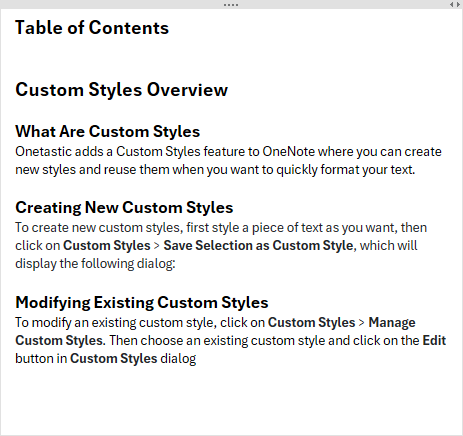This screenshot has height=436, width=463.
Task: Click the line 'new styles and reuse them'
Action: click(x=215, y=170)
